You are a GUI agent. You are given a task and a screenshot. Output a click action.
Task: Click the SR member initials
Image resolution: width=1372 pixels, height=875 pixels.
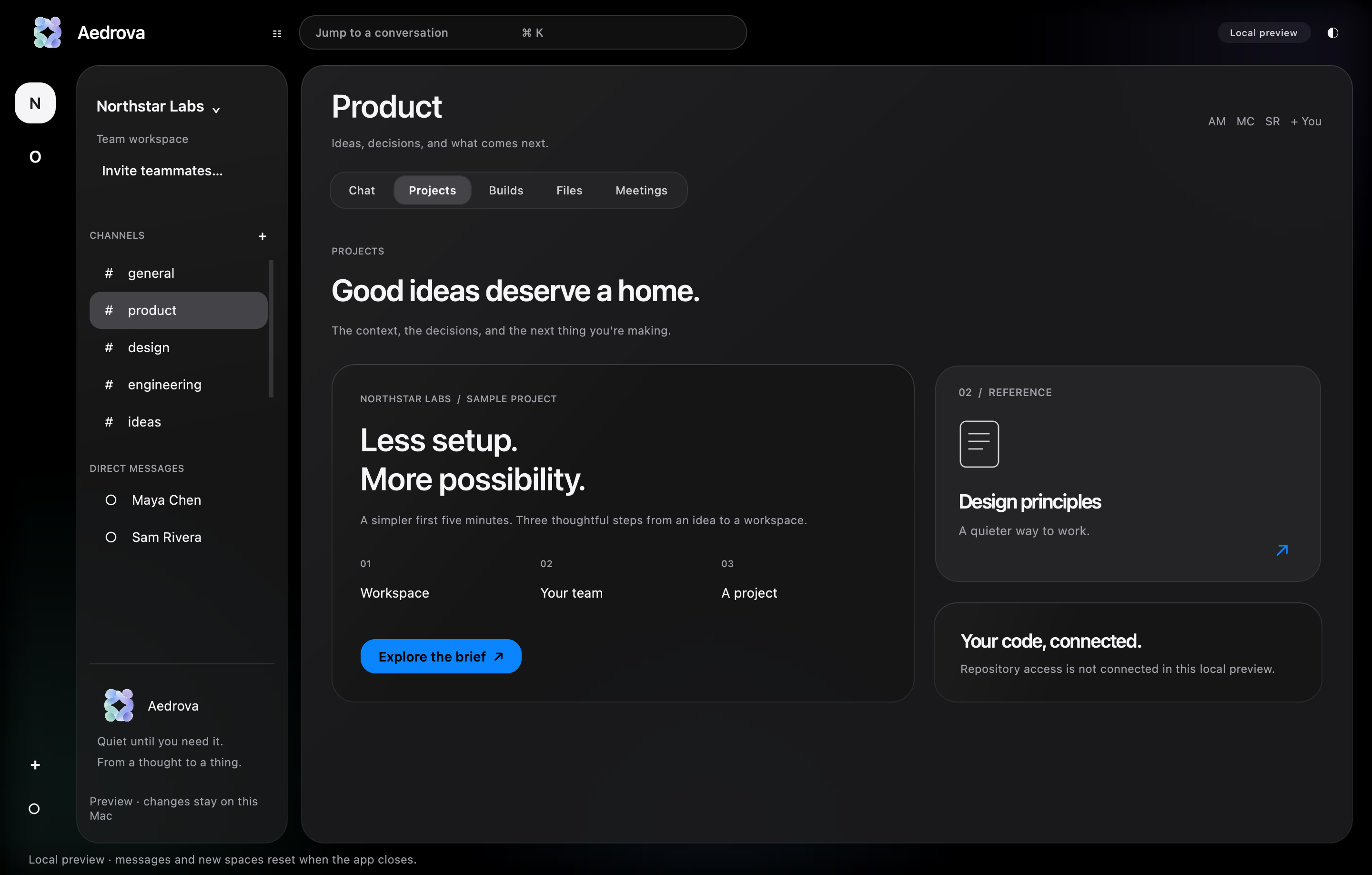(1272, 122)
